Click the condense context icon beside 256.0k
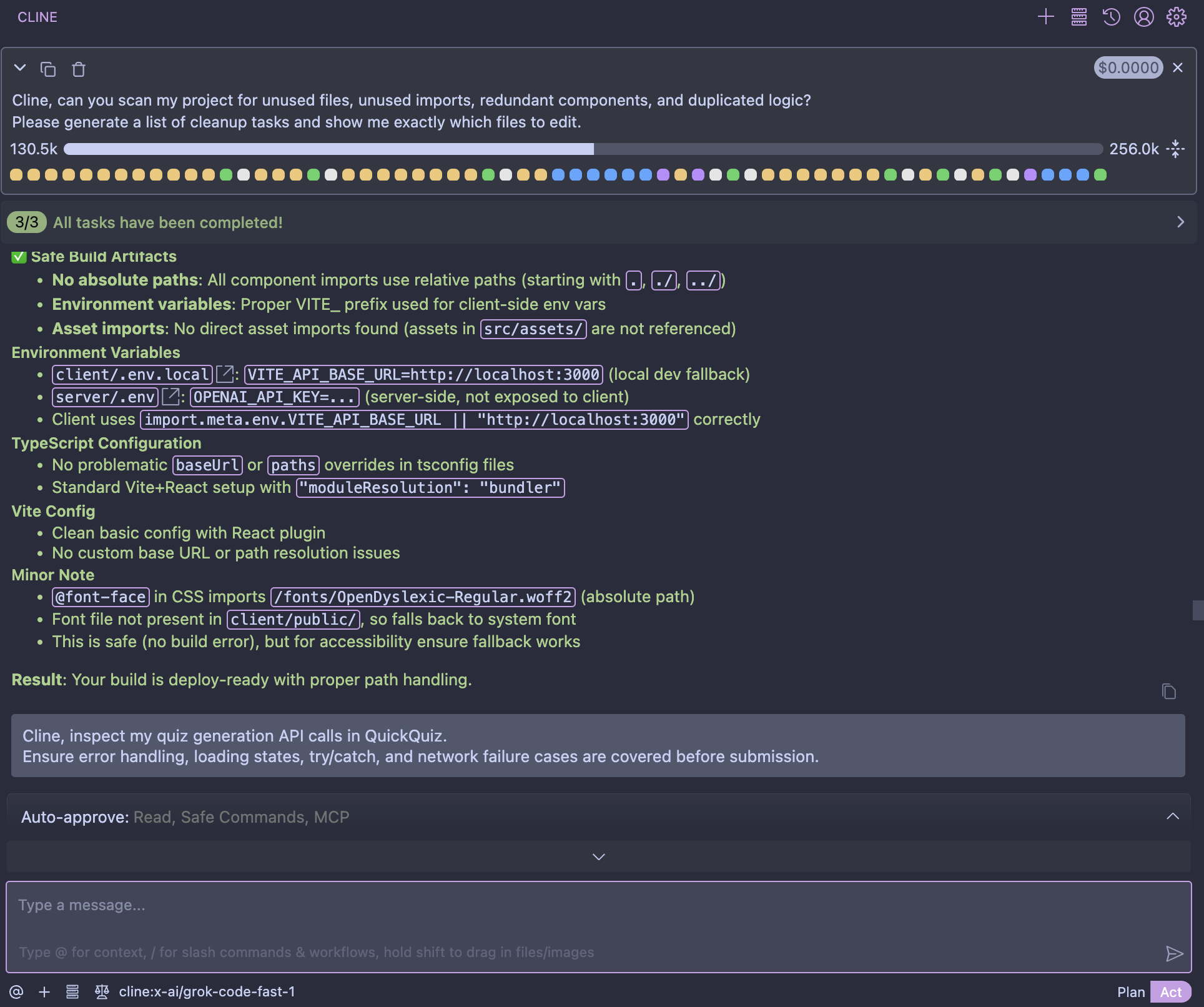This screenshot has width=1204, height=1007. point(1176,149)
